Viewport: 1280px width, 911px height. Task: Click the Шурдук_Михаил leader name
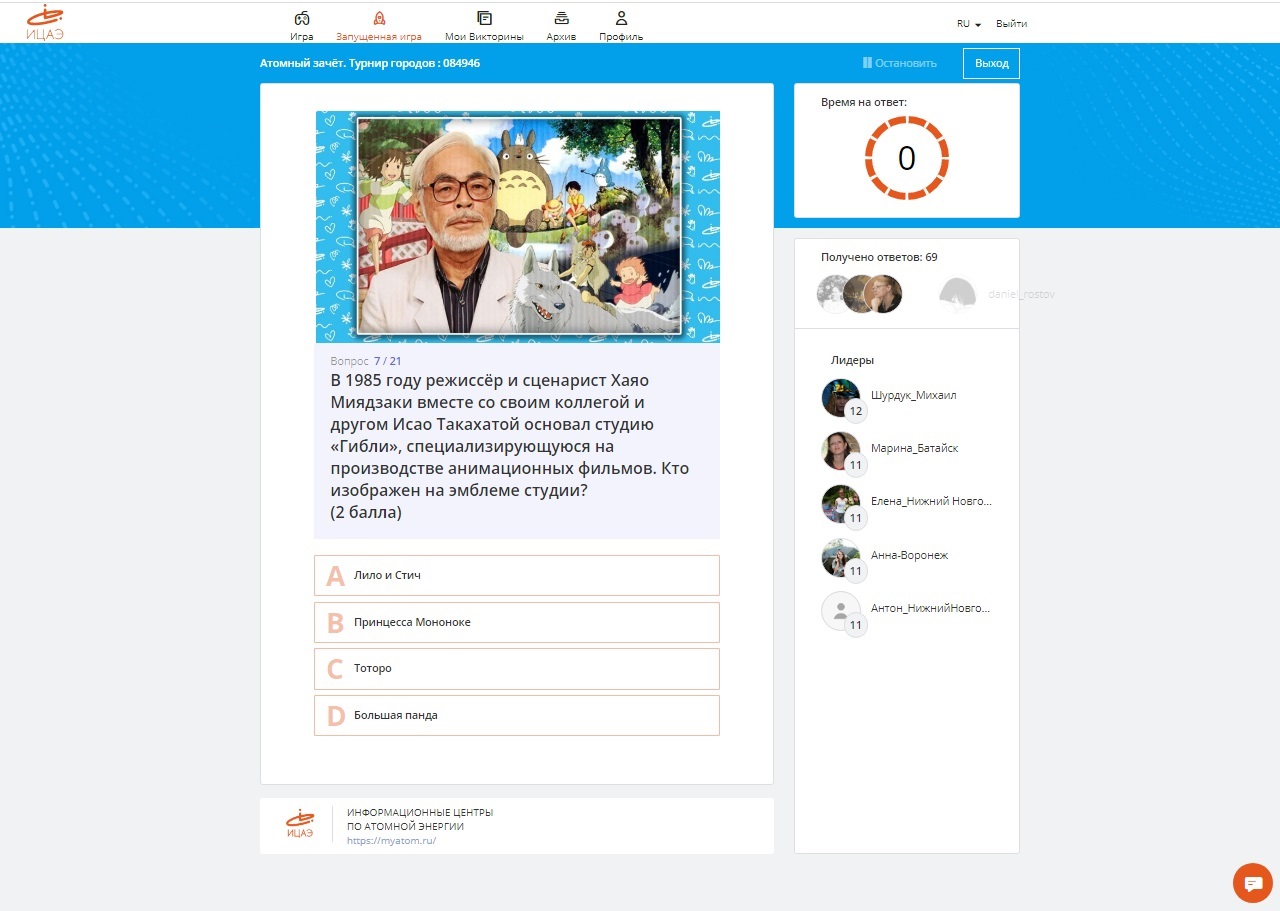point(914,395)
